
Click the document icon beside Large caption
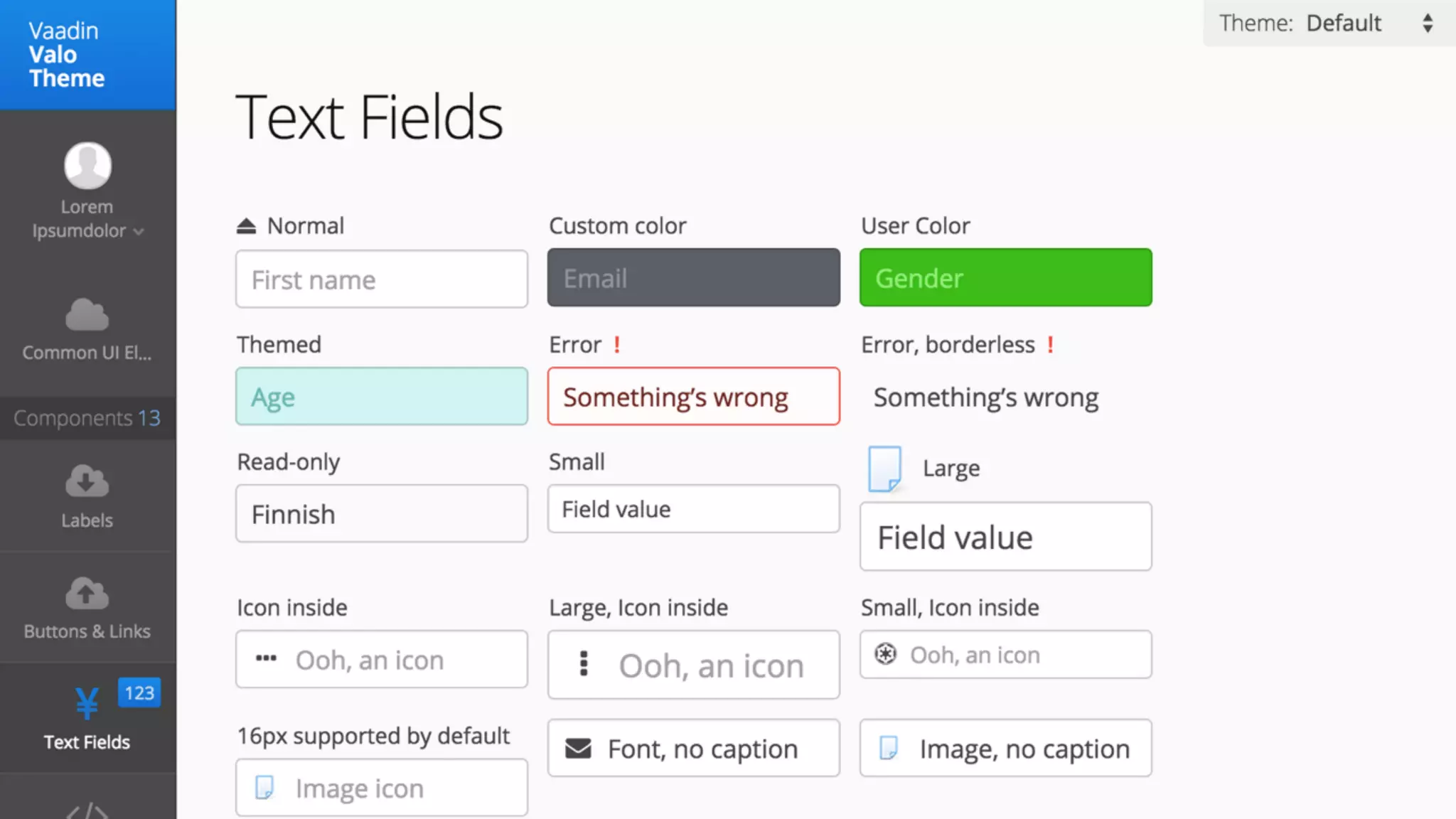tap(884, 468)
